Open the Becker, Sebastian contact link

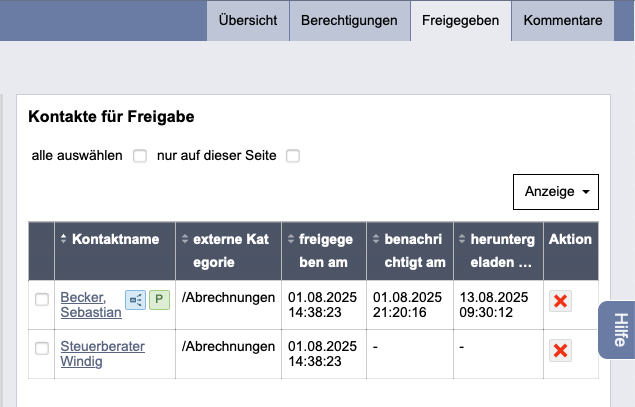click(91, 305)
